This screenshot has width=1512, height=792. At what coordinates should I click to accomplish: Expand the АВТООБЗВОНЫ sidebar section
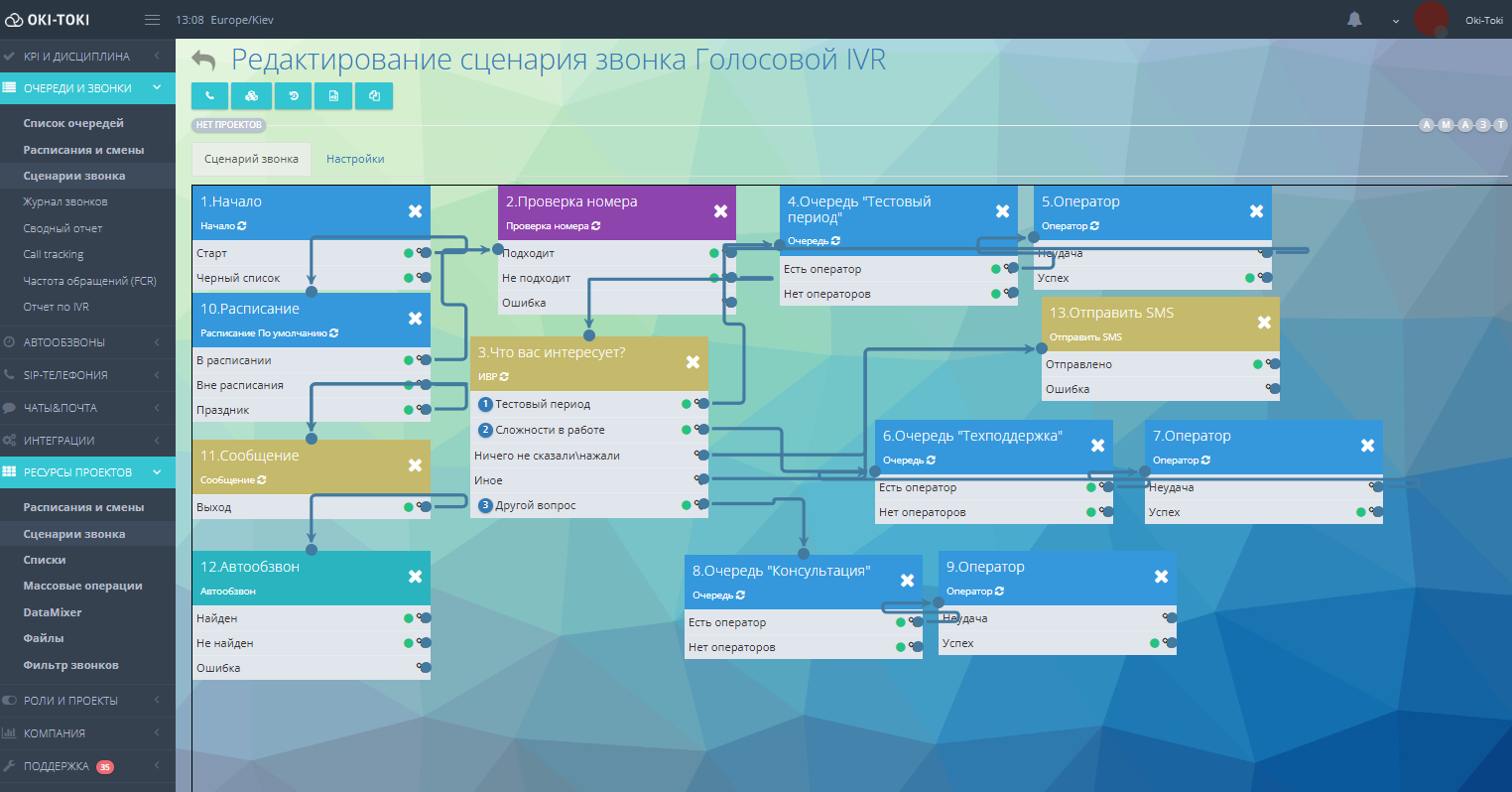87,342
